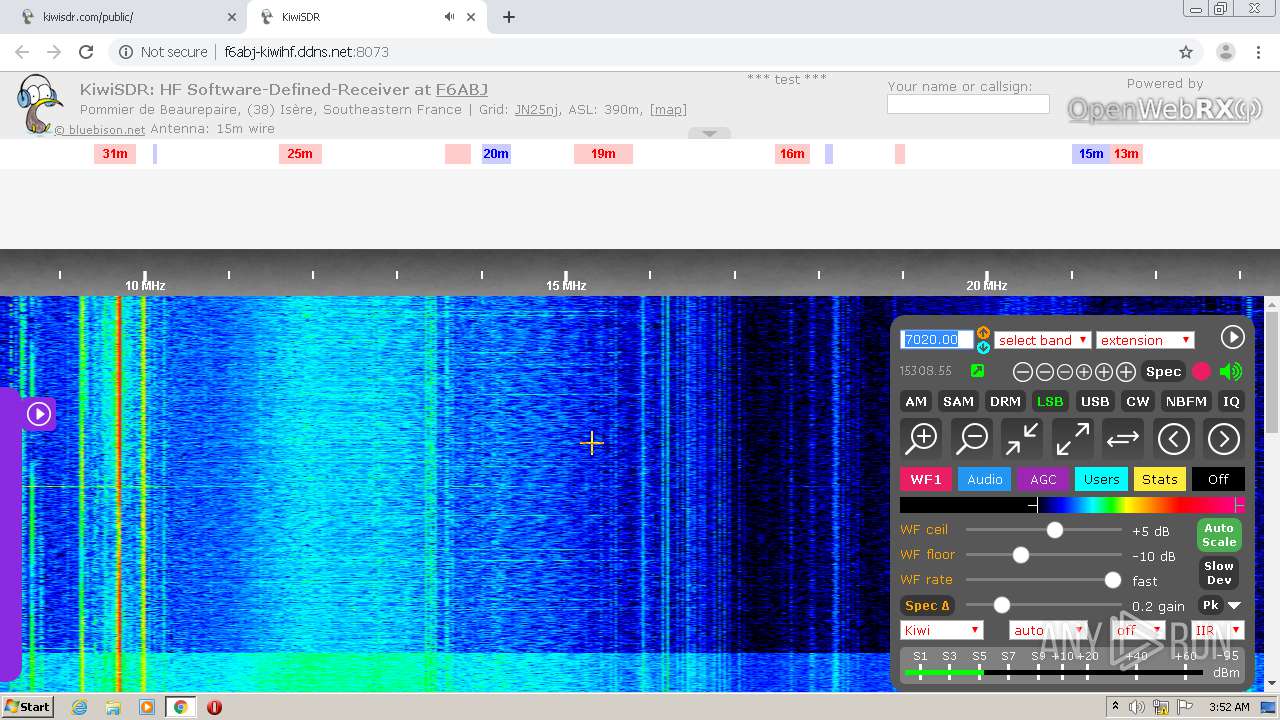Mute audio with the green speaker icon

(1231, 371)
